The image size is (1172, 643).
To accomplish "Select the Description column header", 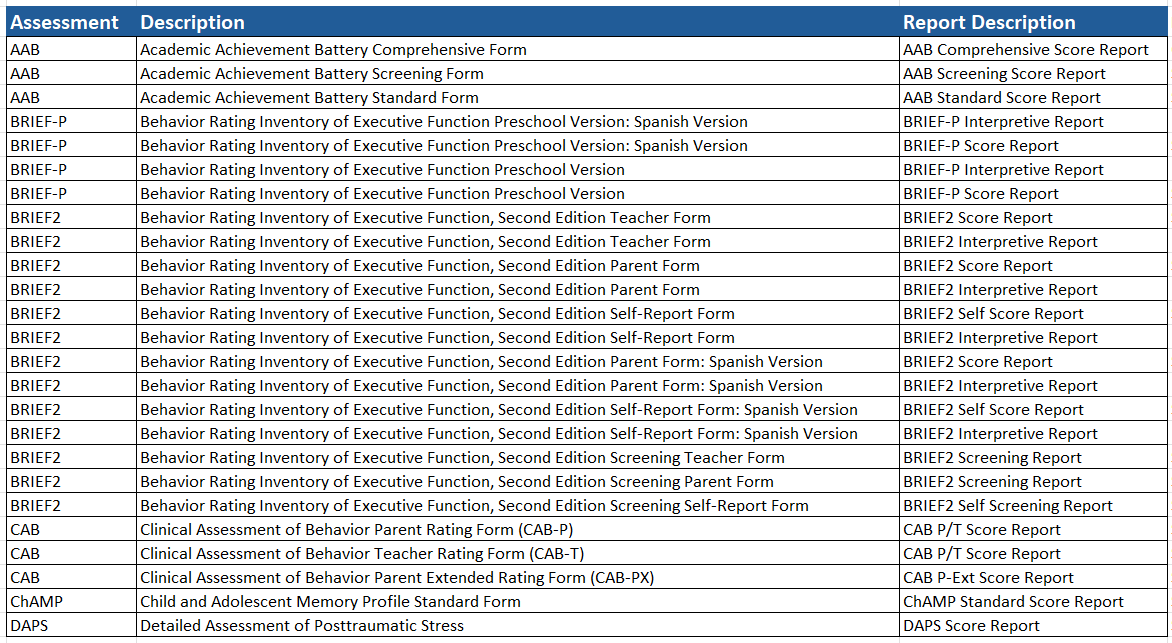I will [x=518, y=22].
